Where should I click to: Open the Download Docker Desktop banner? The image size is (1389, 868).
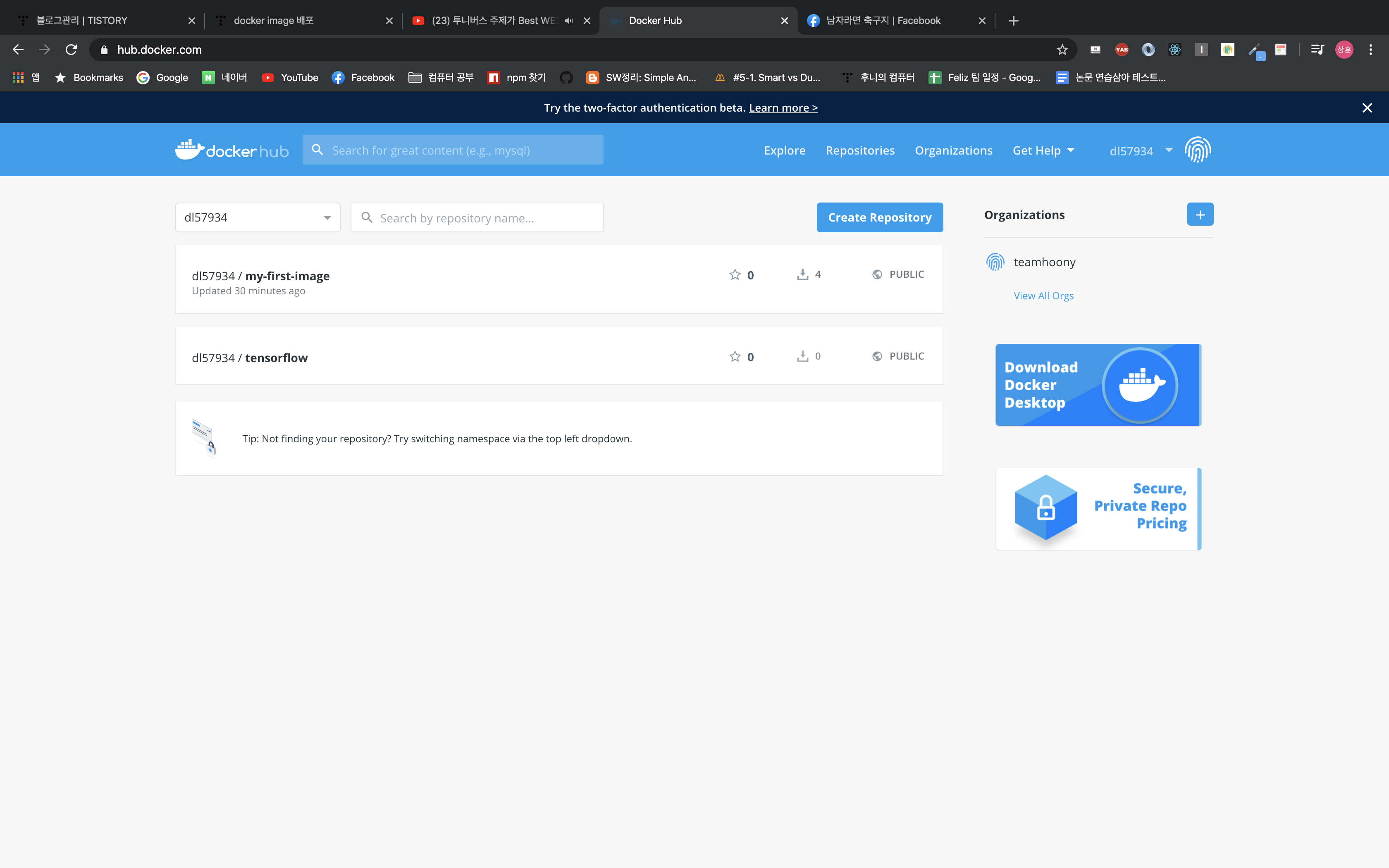(1098, 385)
